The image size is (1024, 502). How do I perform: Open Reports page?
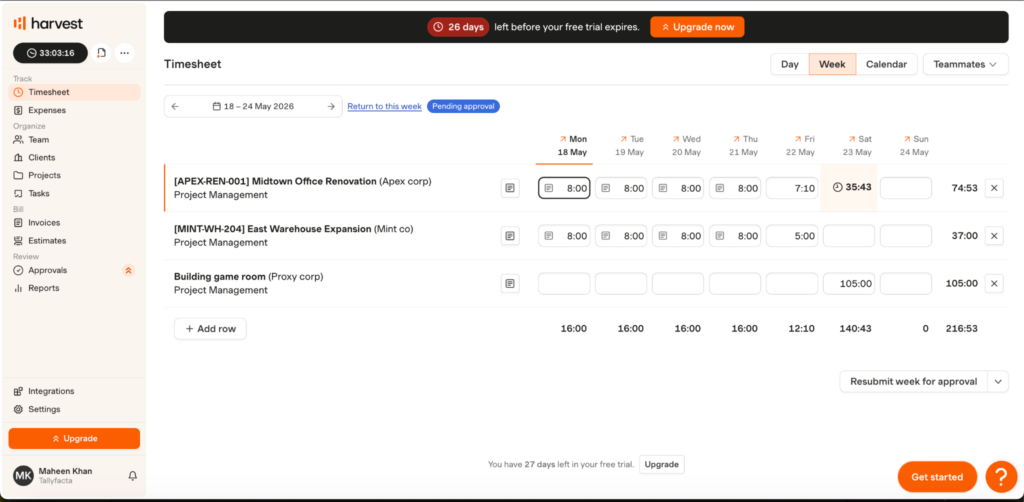[x=74, y=288]
